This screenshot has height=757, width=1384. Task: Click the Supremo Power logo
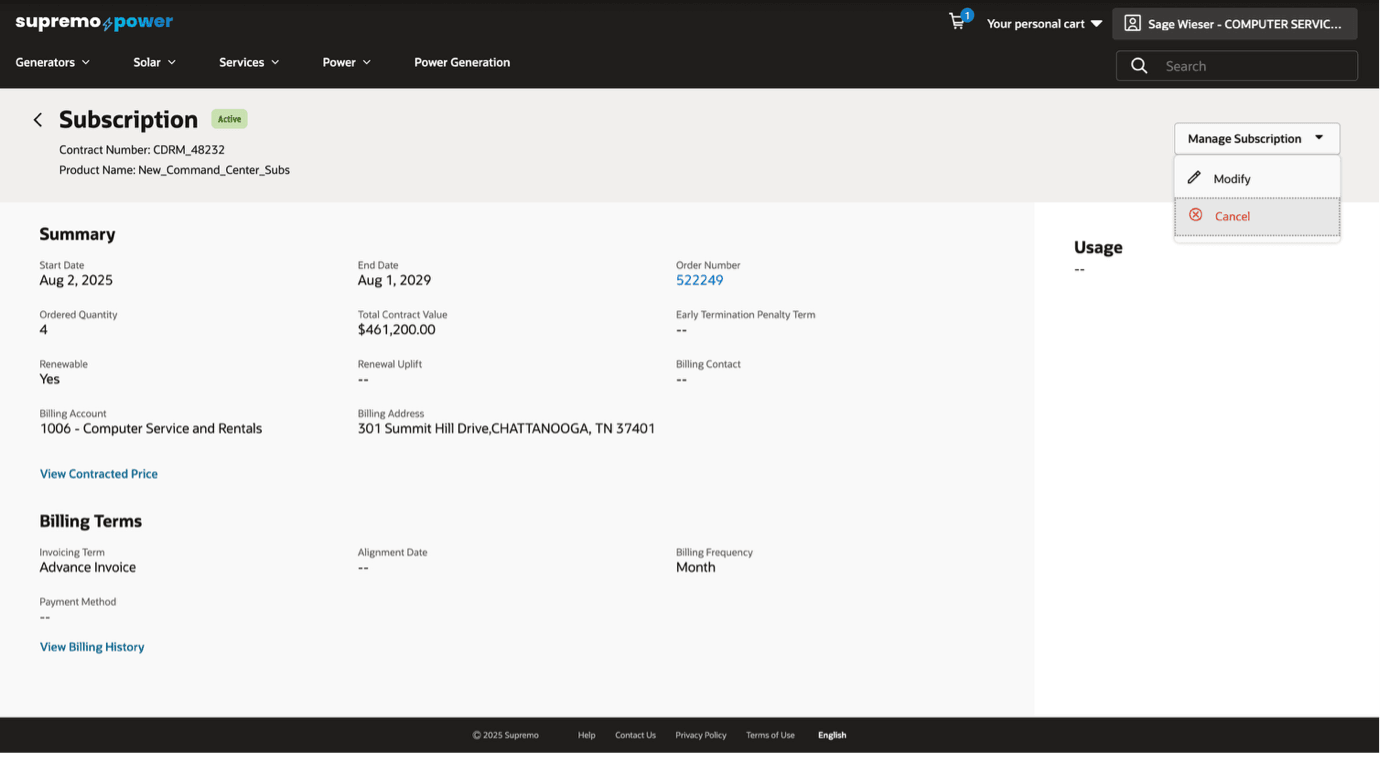click(x=95, y=22)
